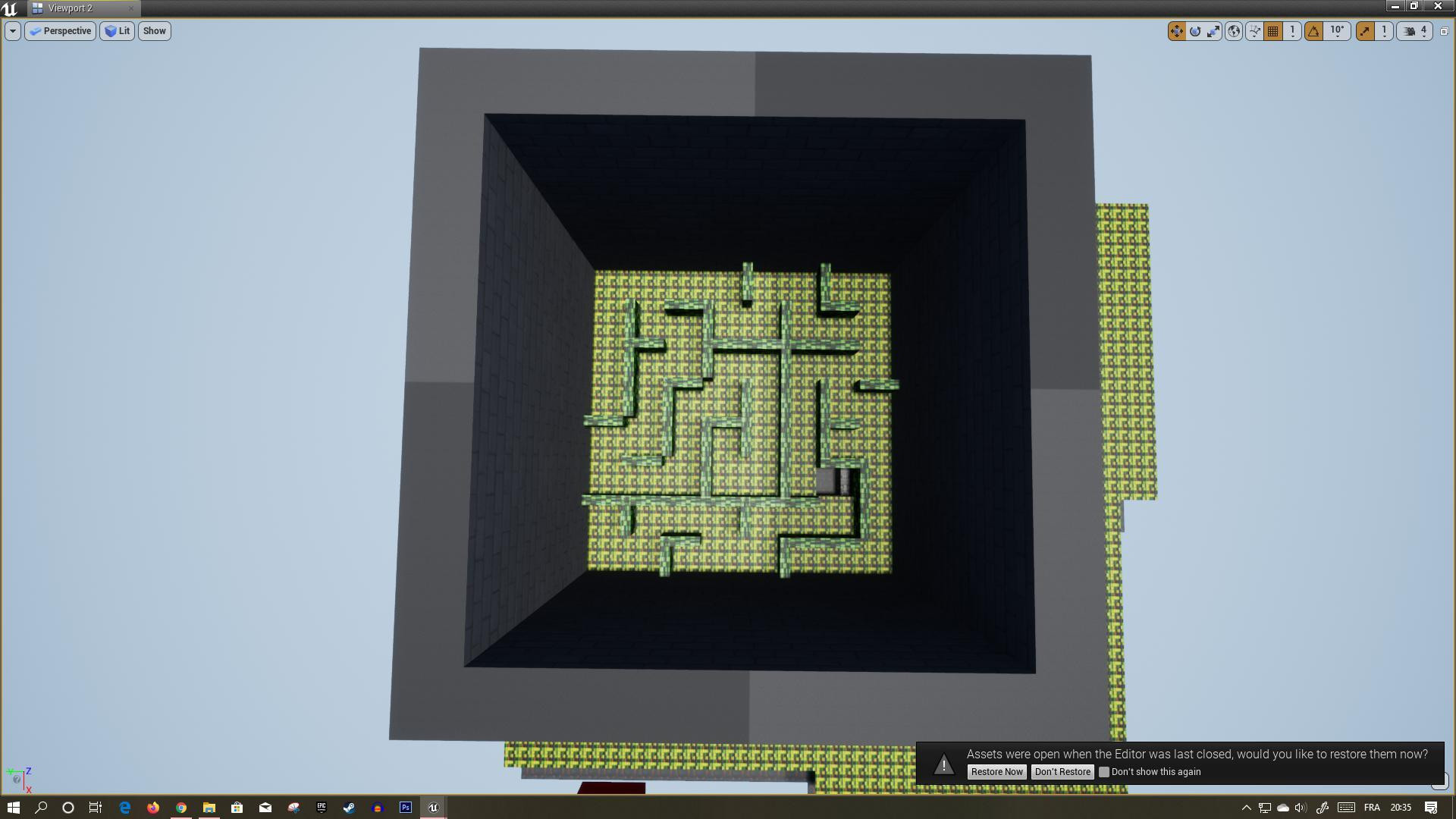Toggle world/local coordinate system globe
Screen dimensions: 1456x819
point(1234,31)
